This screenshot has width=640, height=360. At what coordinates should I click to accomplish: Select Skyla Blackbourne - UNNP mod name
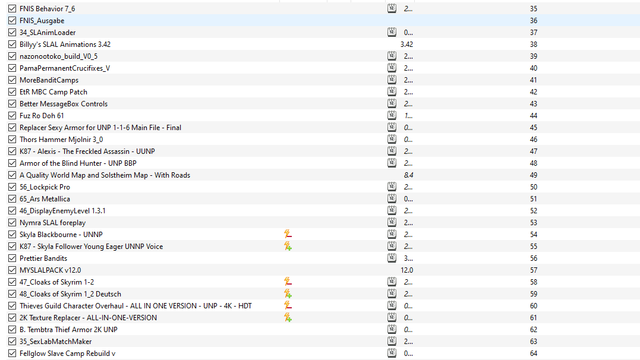click(x=61, y=234)
